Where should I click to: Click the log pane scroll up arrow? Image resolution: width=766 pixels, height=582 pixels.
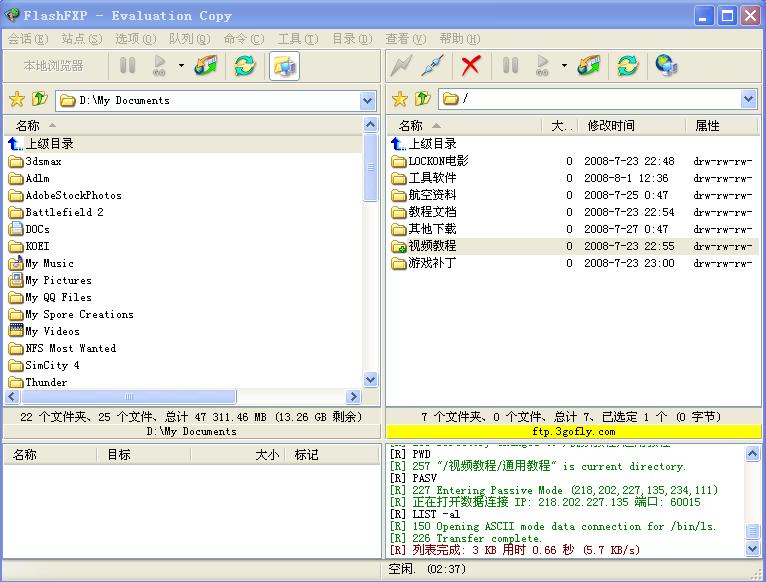(752, 454)
